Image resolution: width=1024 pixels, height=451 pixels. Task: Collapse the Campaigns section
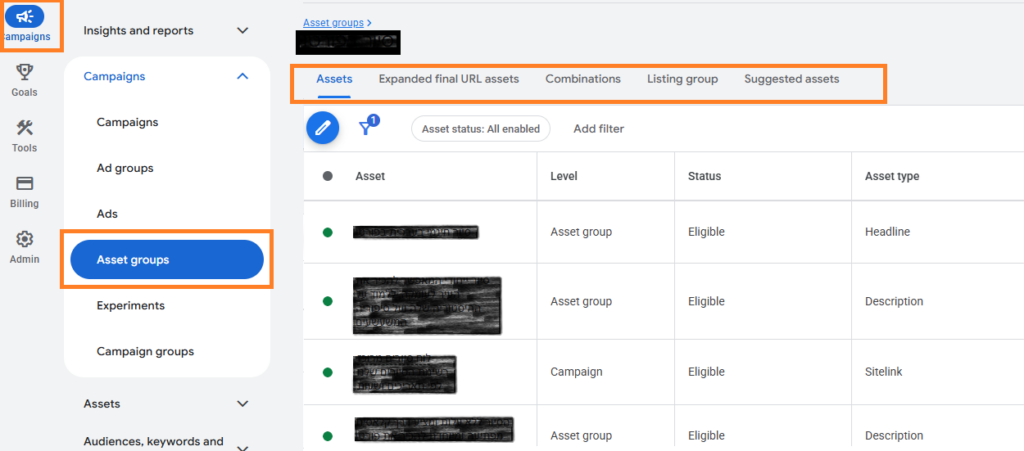point(242,76)
